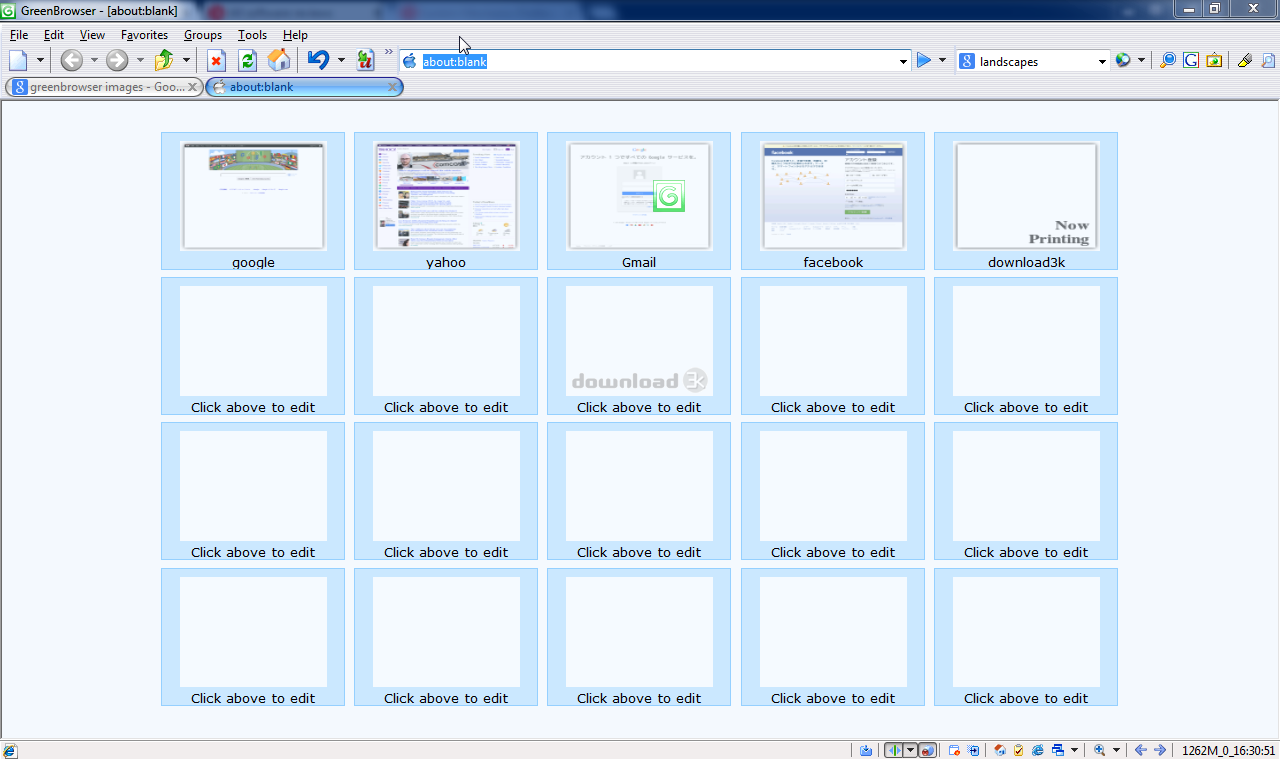Click the landscapes search input field
This screenshot has height=760, width=1280.
(x=1035, y=62)
